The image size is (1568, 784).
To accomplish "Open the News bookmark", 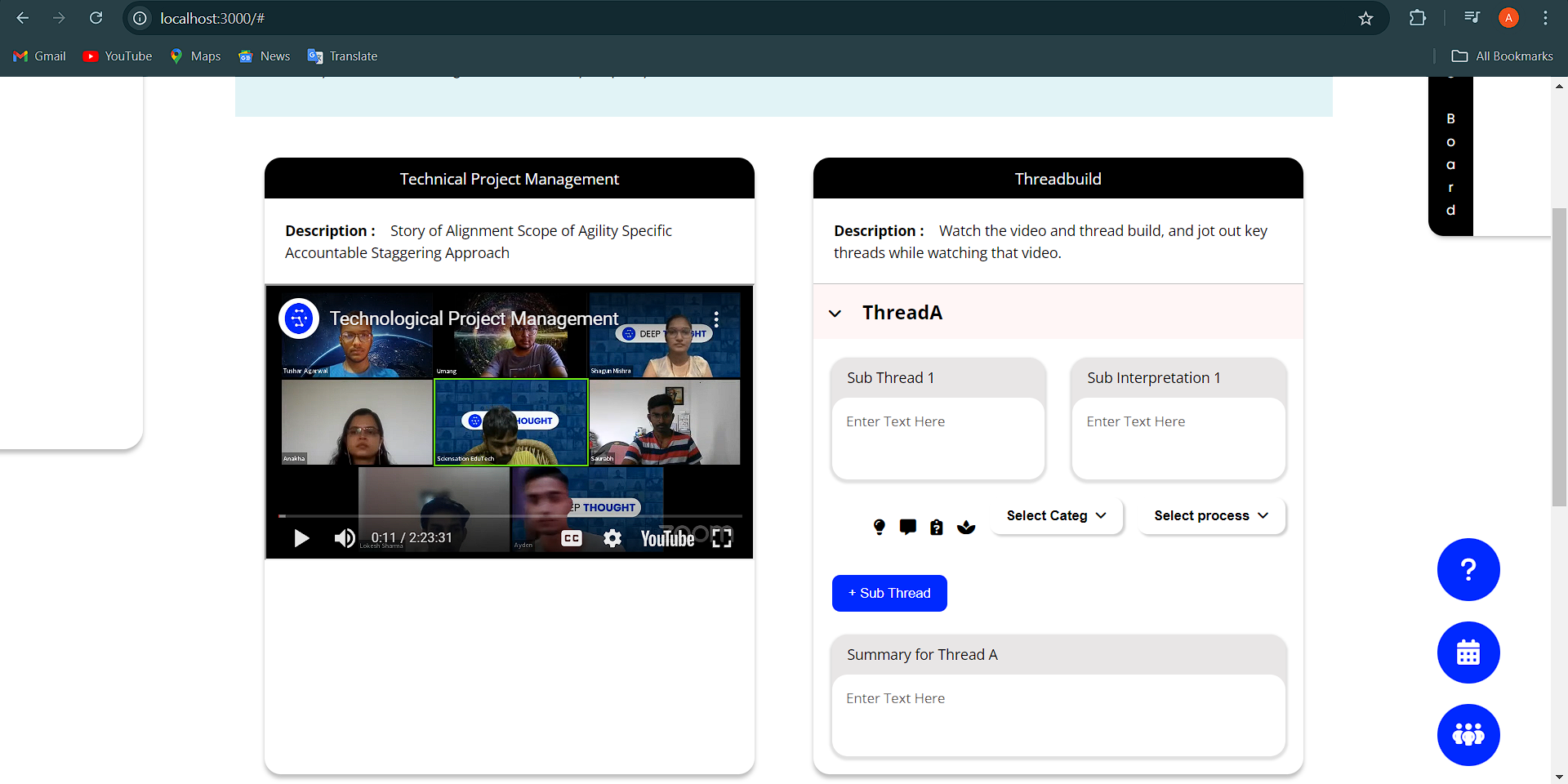I will tap(264, 56).
